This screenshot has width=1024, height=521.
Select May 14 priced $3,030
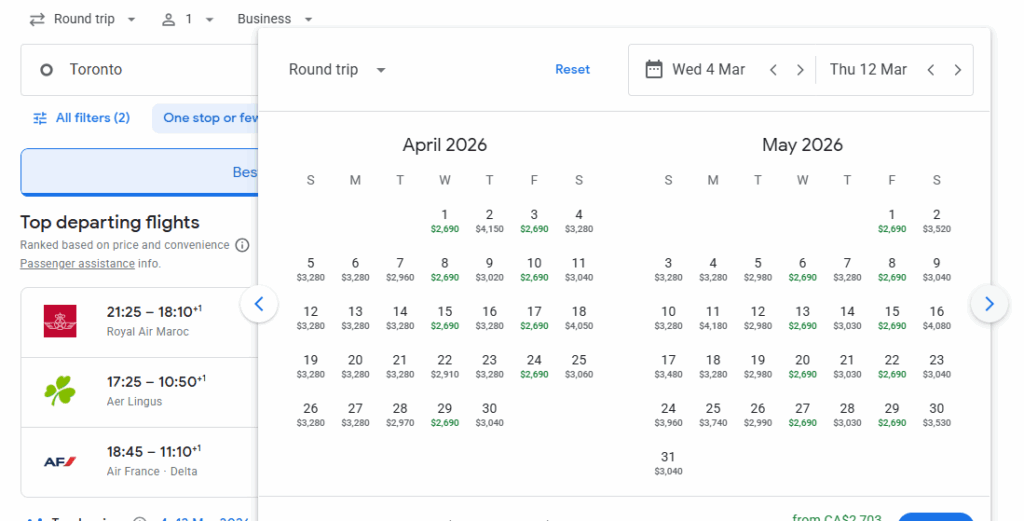point(847,318)
